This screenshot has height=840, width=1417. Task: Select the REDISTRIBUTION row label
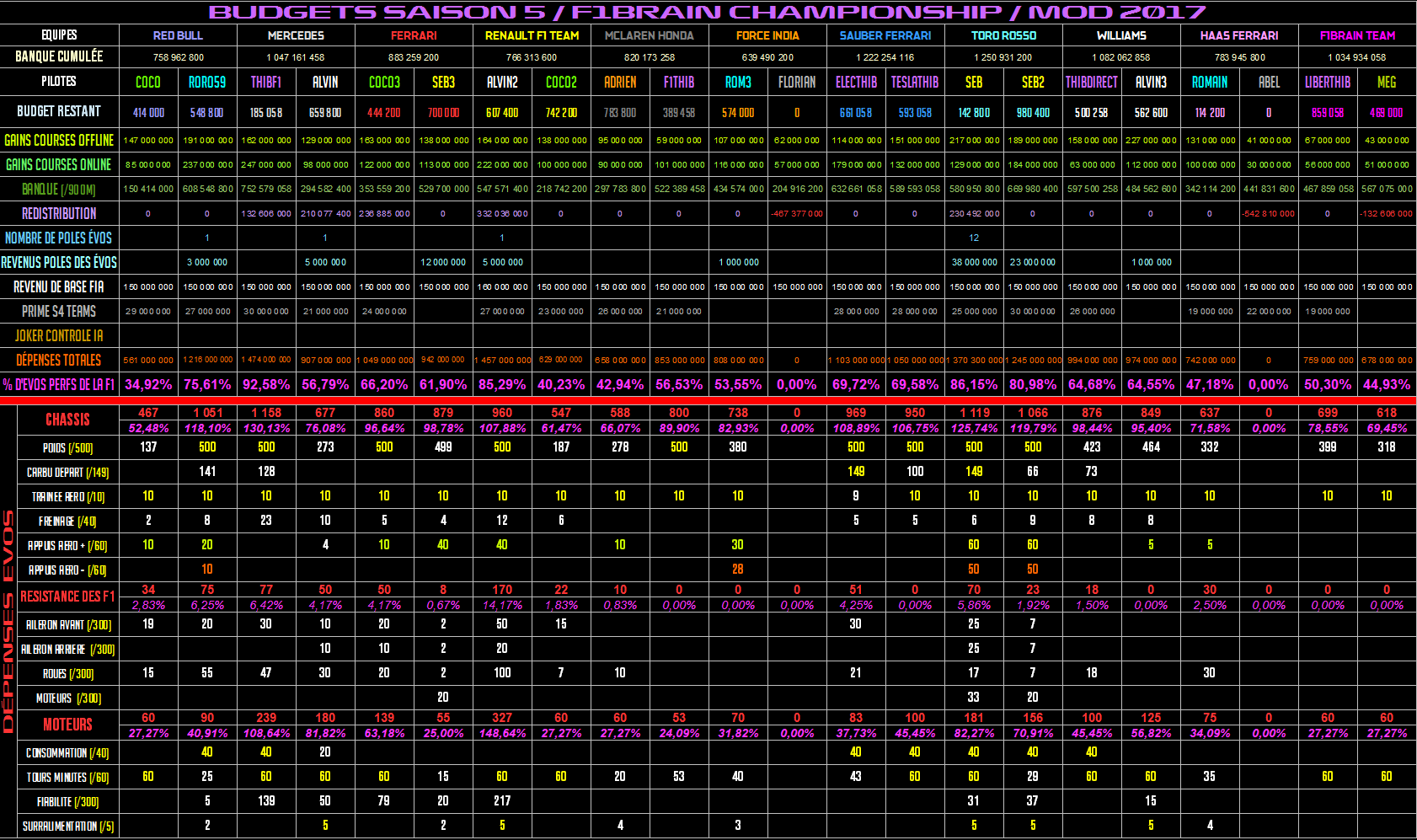point(59,213)
